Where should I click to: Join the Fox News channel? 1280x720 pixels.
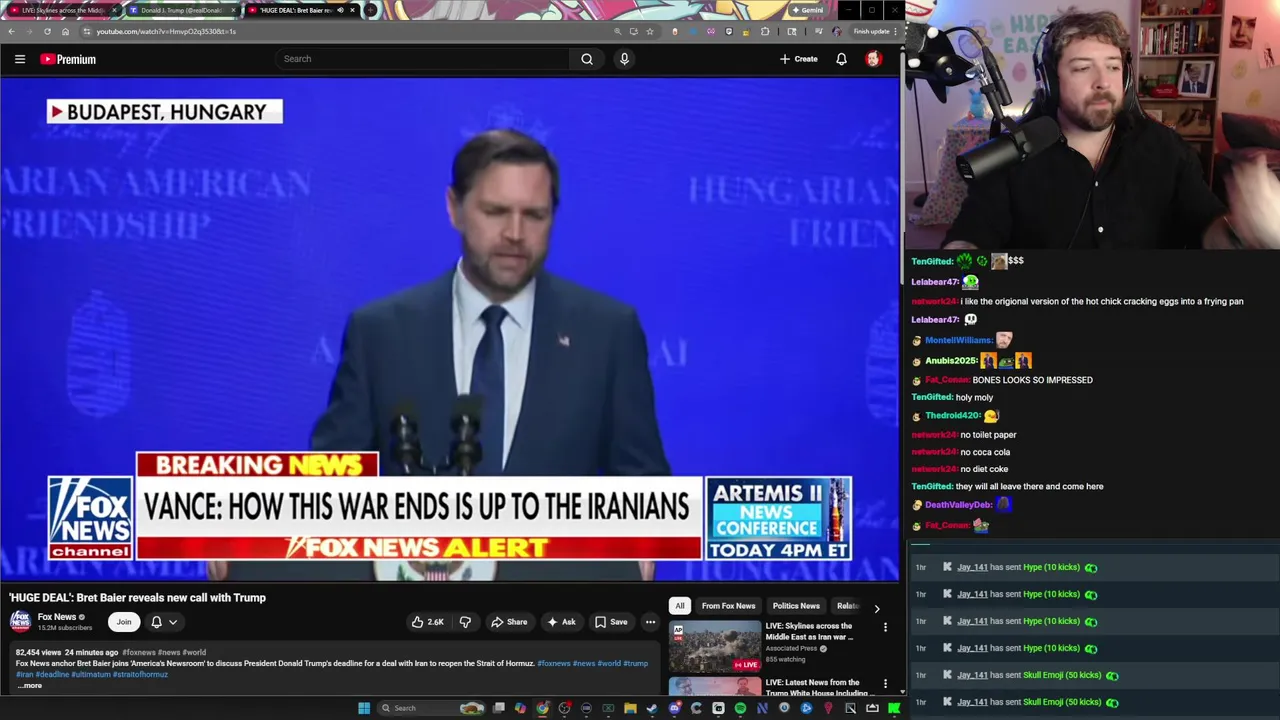124,622
